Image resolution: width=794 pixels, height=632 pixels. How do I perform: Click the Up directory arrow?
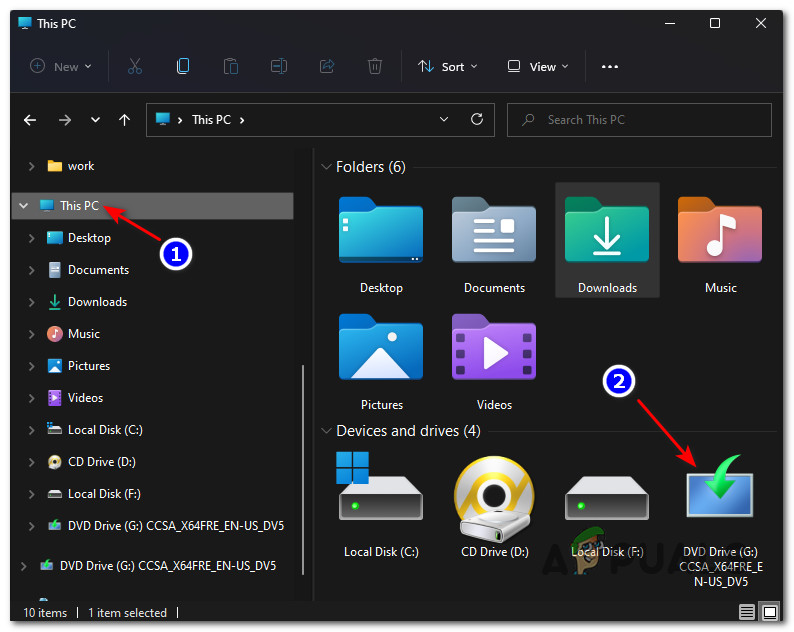[x=124, y=120]
